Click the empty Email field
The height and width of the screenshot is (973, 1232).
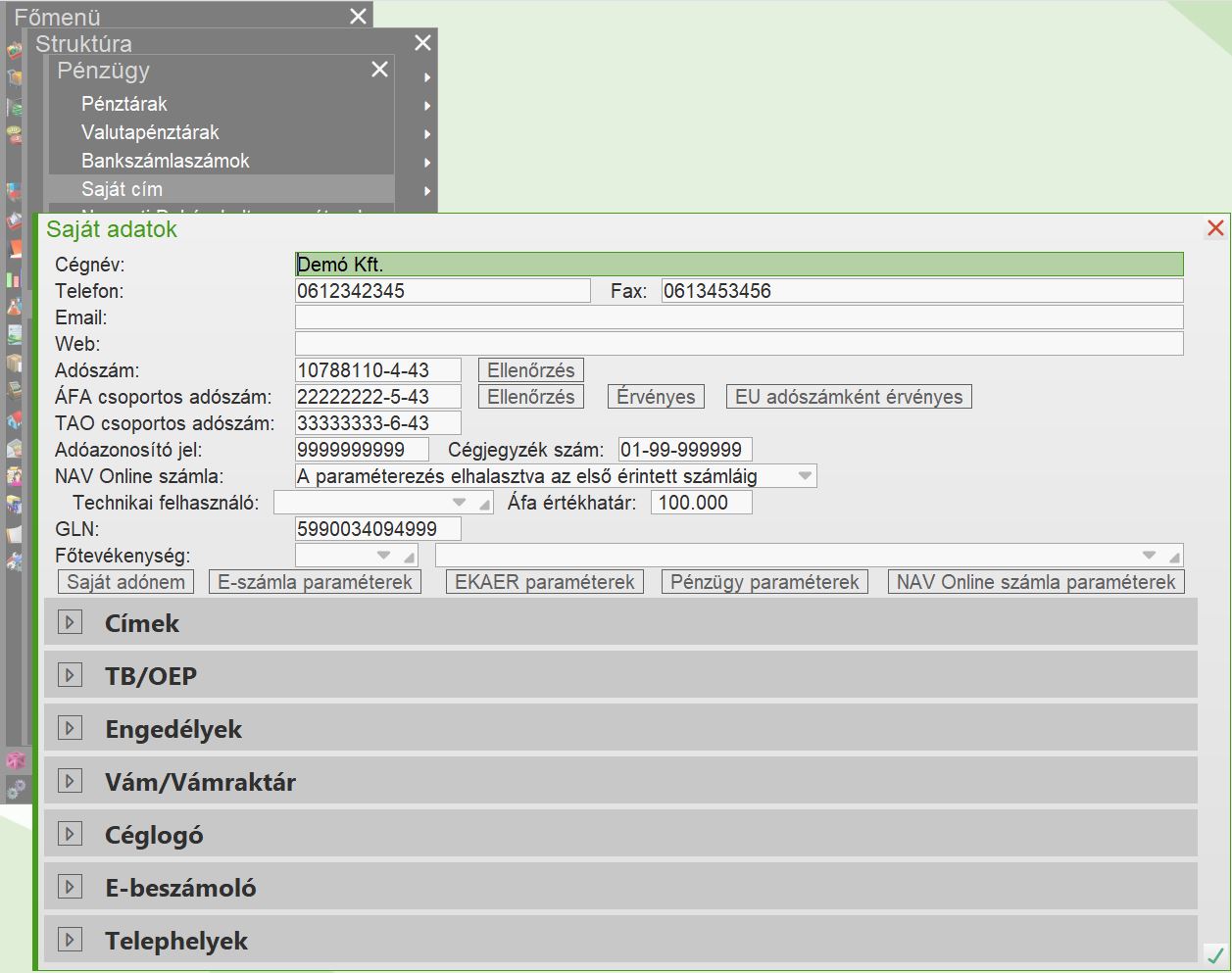coord(739,317)
